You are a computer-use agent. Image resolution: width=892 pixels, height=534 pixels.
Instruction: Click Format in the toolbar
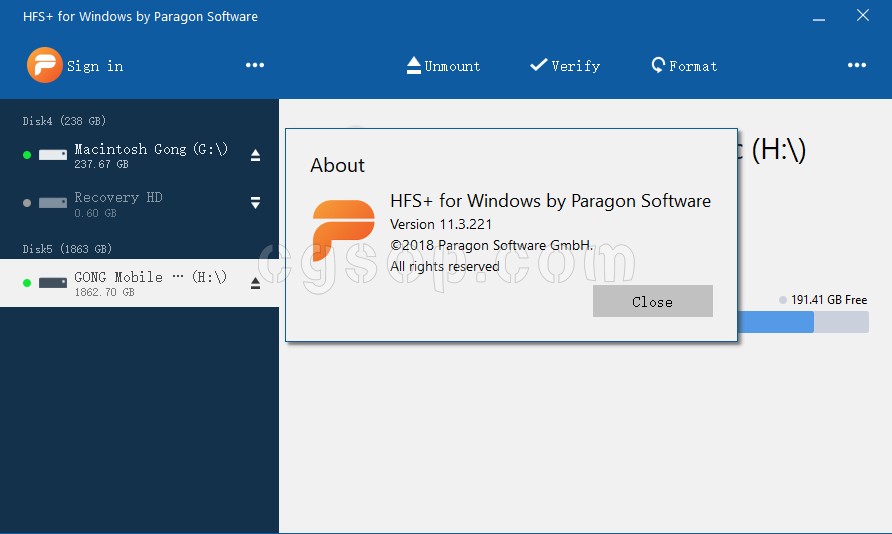click(684, 66)
